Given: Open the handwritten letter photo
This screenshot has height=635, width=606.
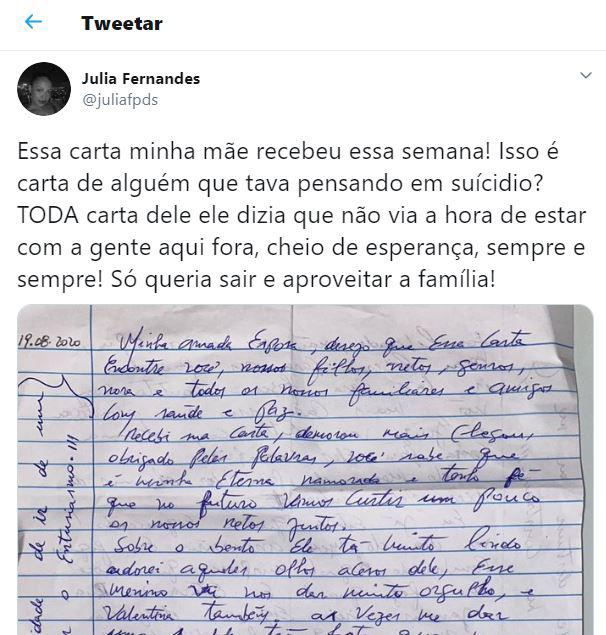Looking at the screenshot, I should [305, 470].
